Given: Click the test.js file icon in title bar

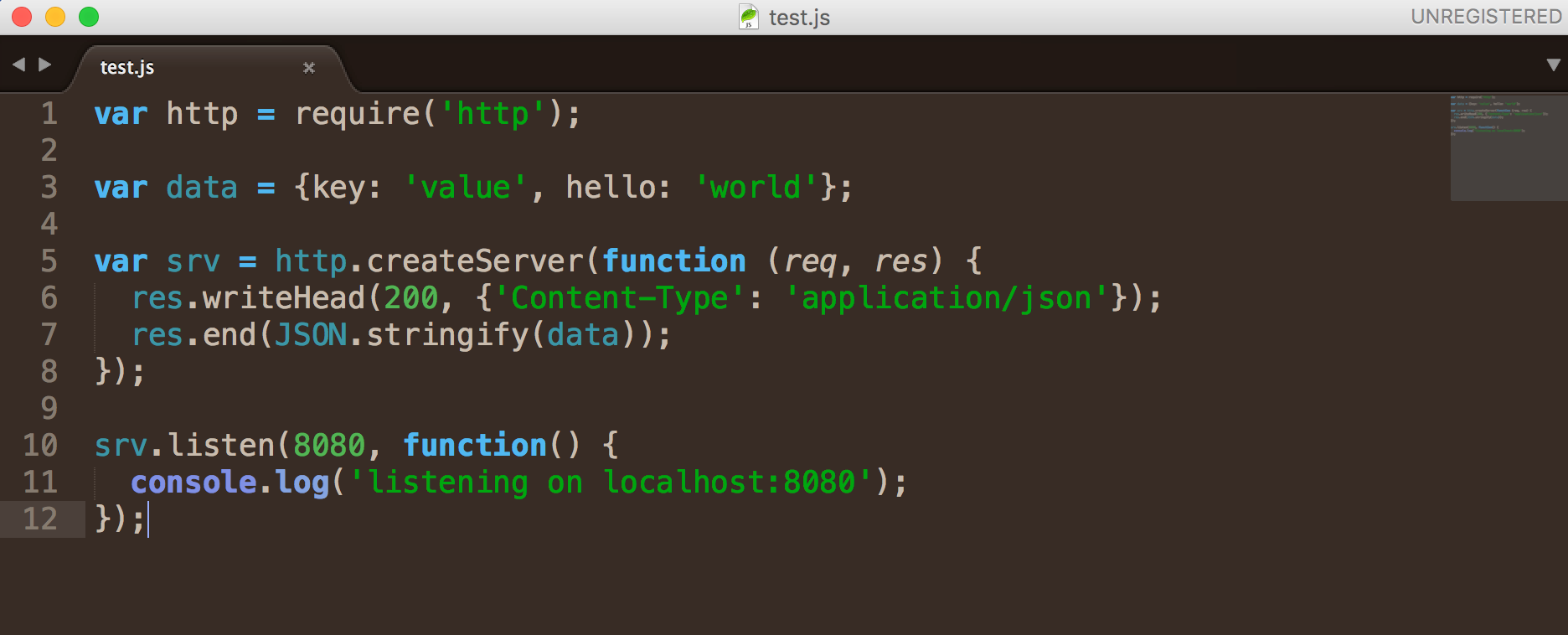Looking at the screenshot, I should [748, 17].
